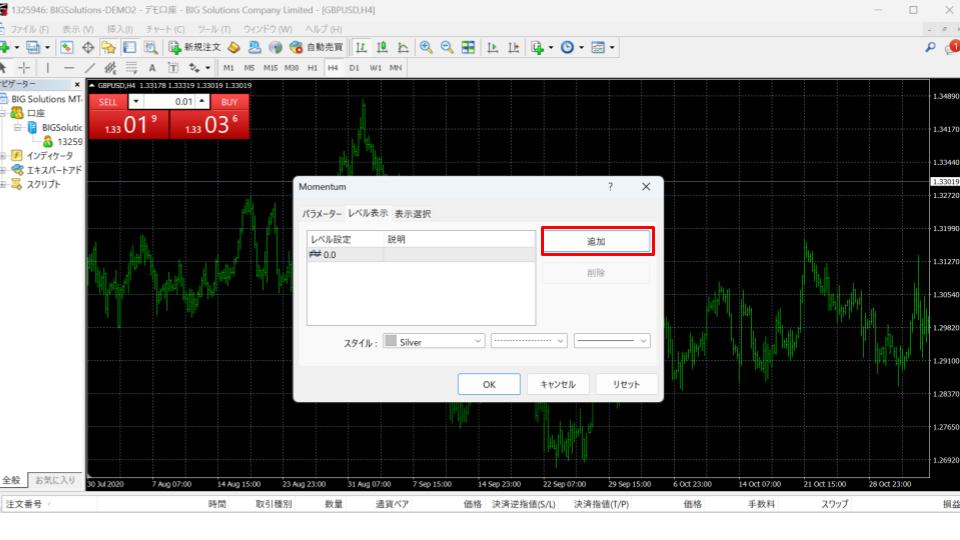Open the new chart dropdown arrow

pyautogui.click(x=17, y=47)
